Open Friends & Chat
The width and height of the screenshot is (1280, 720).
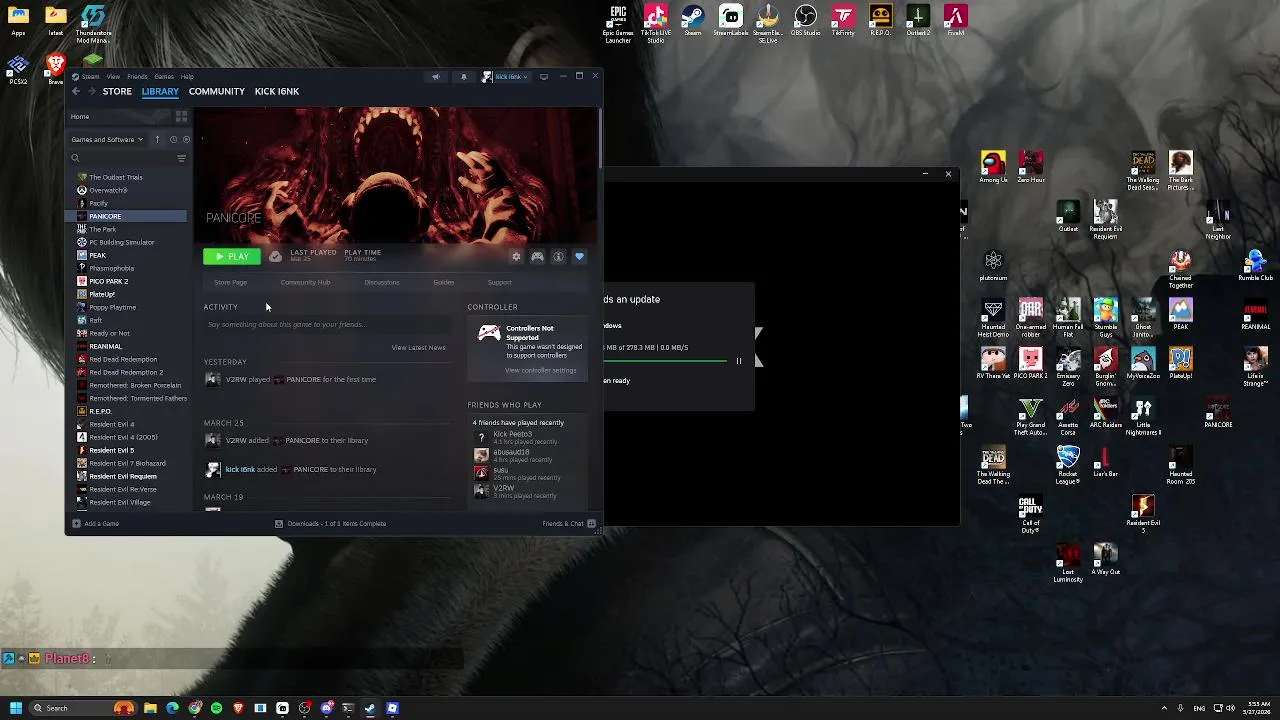(x=569, y=523)
